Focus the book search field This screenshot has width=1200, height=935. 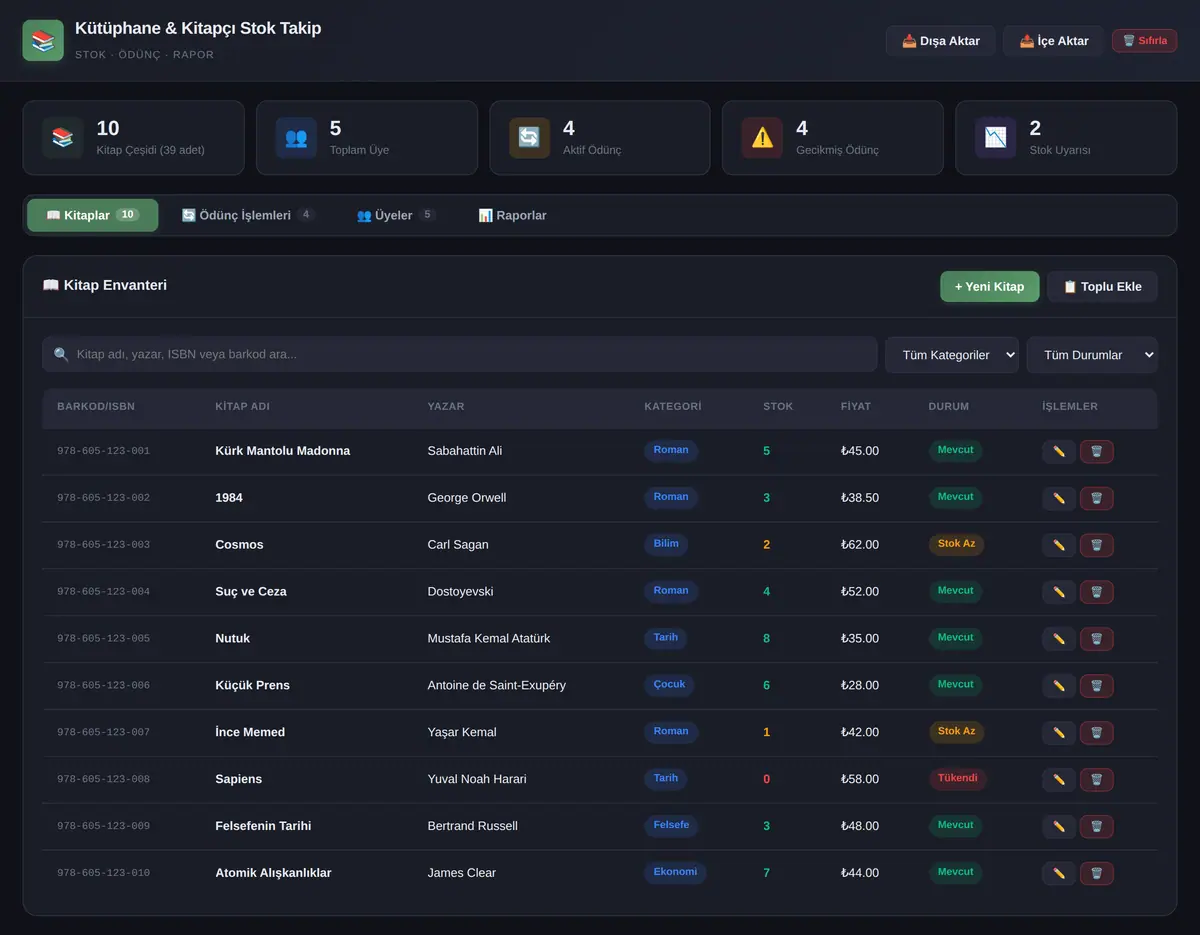tap(460, 354)
